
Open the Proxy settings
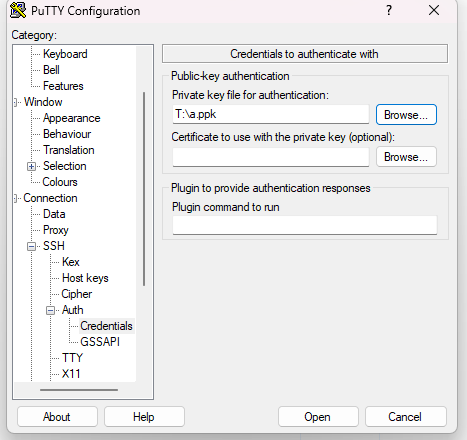point(56,230)
